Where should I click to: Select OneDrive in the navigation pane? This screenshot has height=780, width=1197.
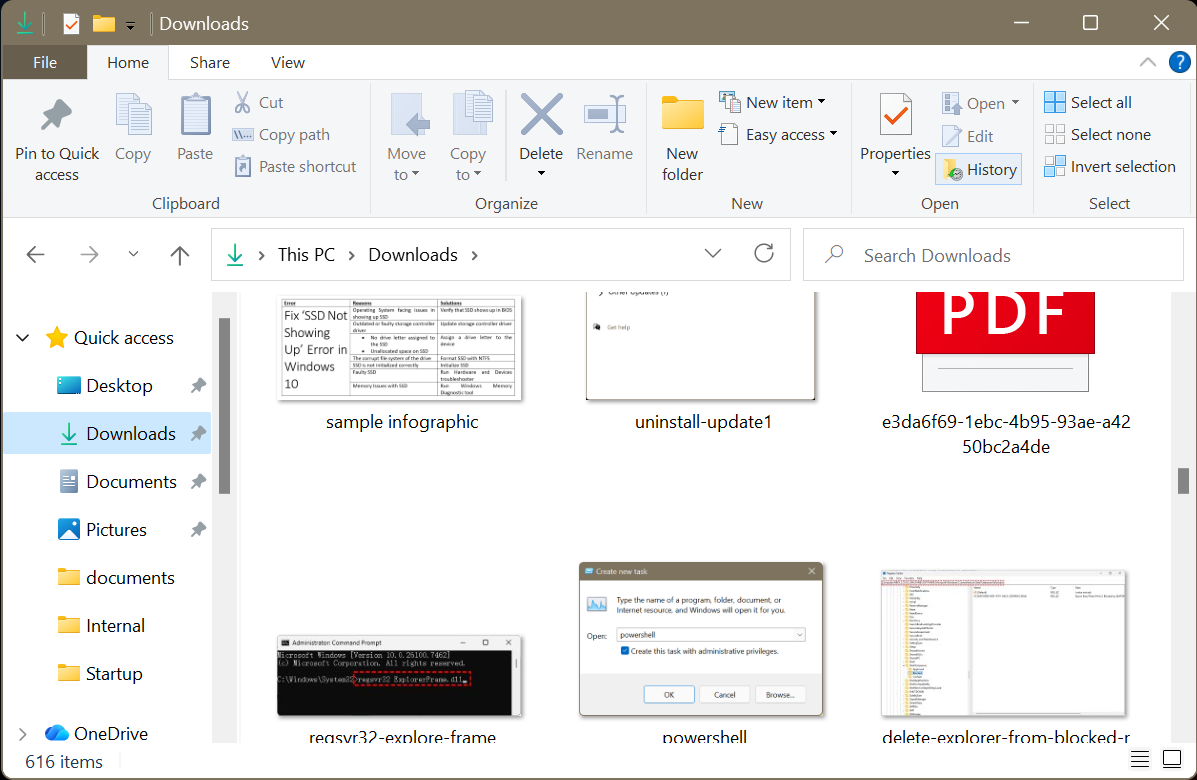96,733
